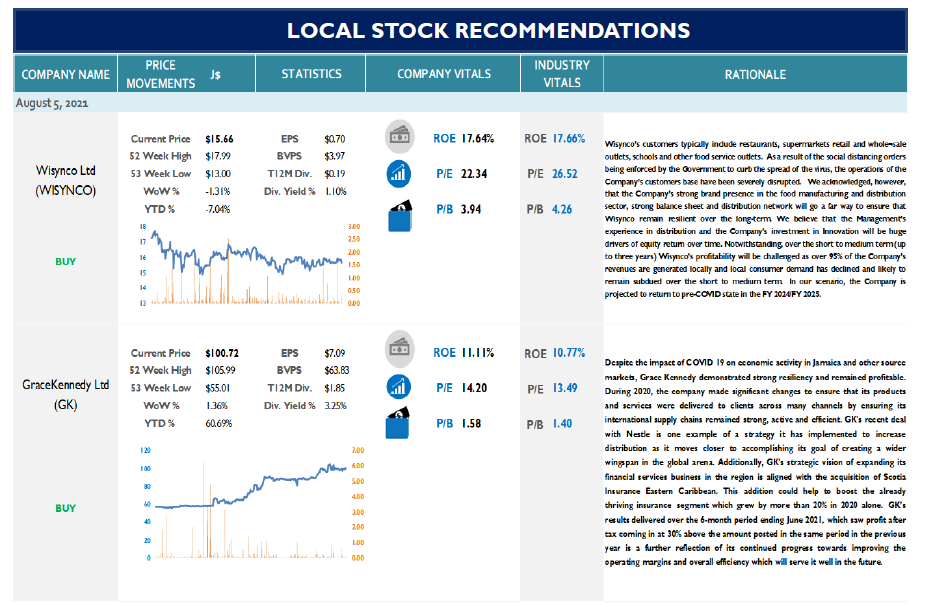
Task: Click the wallet icon beside Wisynco's P/B 3.94
Action: point(400,215)
